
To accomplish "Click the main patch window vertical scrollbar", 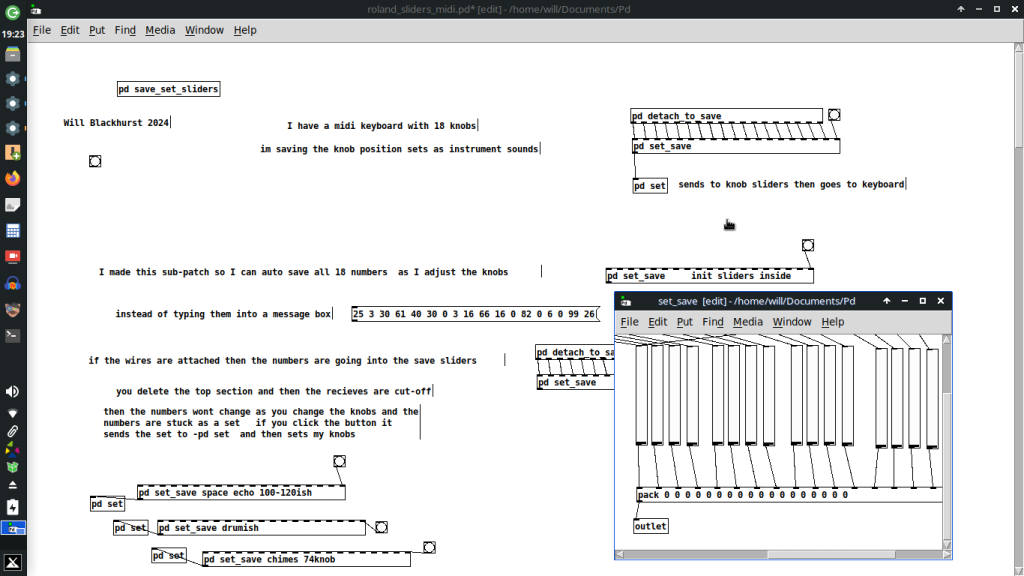I will [1019, 99].
